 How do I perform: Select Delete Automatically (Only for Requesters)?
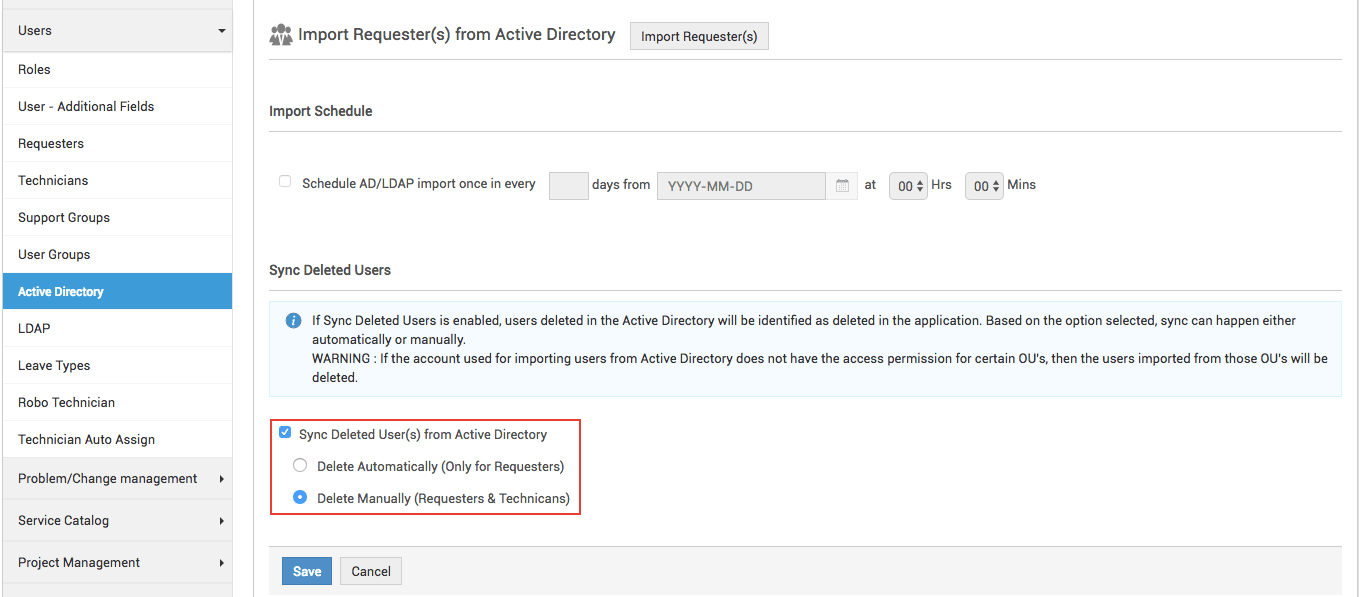pyautogui.click(x=300, y=465)
